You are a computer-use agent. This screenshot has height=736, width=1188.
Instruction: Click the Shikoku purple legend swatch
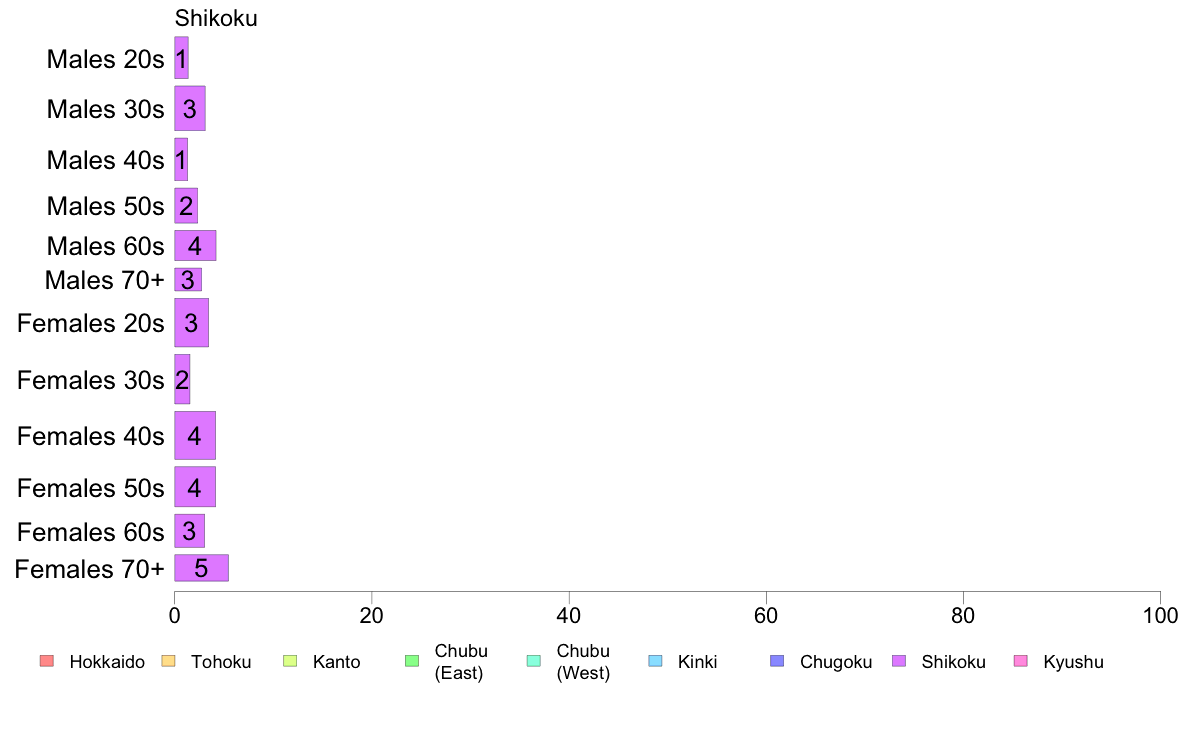point(899,661)
